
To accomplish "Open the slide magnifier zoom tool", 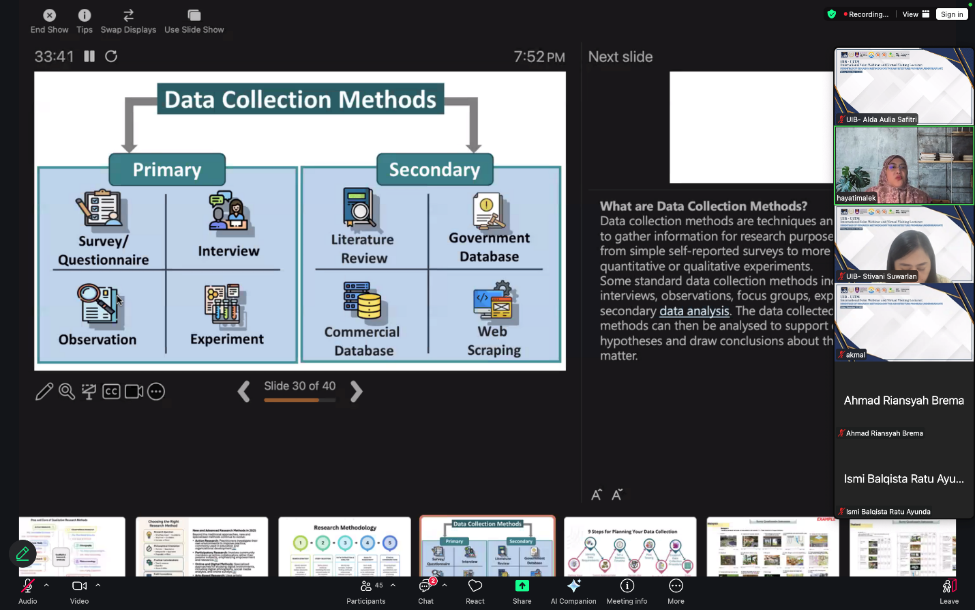I will click(67, 391).
